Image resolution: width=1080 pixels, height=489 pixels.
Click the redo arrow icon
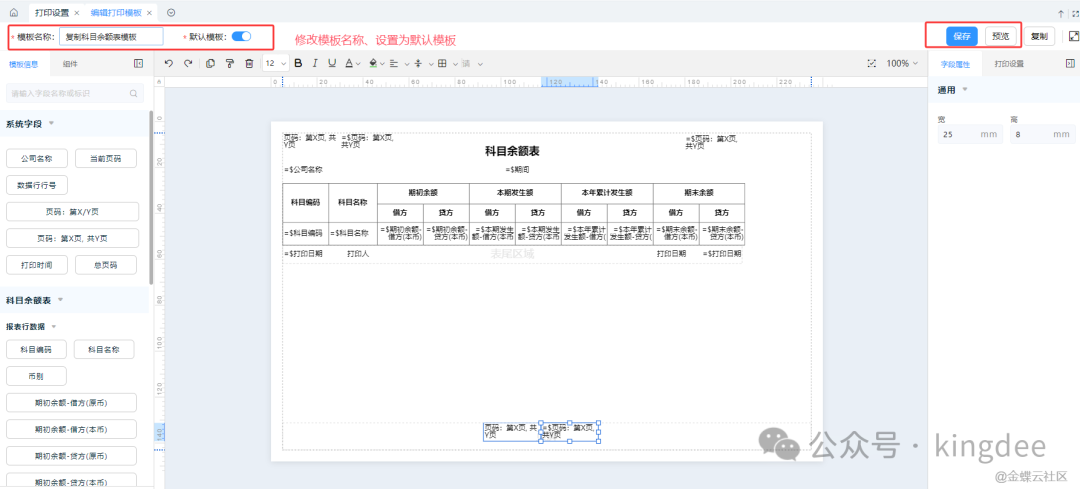[187, 63]
